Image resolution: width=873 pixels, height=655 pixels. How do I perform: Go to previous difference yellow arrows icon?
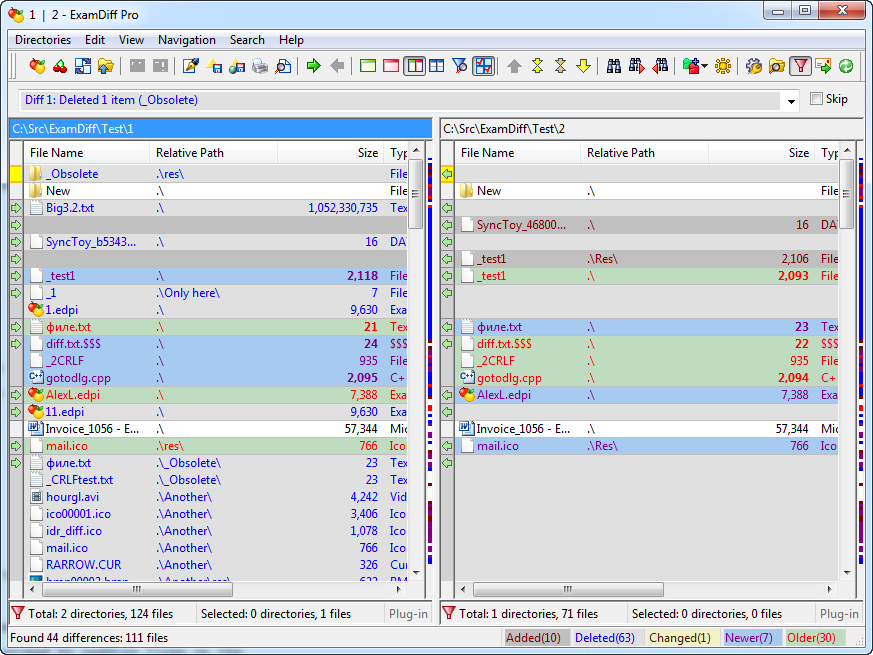pos(537,66)
